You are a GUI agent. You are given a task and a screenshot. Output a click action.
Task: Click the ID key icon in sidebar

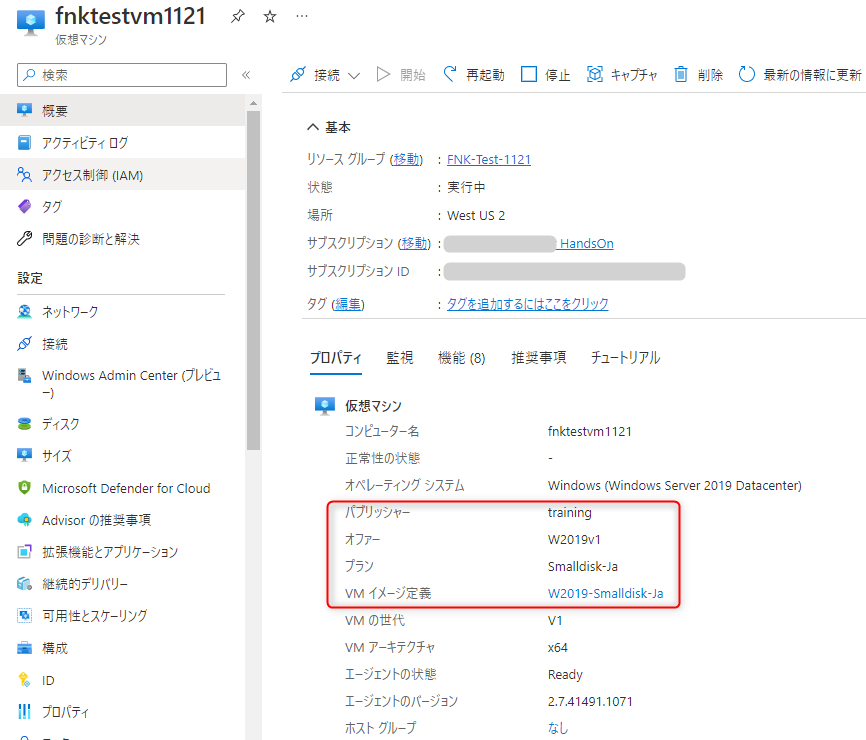[24, 680]
